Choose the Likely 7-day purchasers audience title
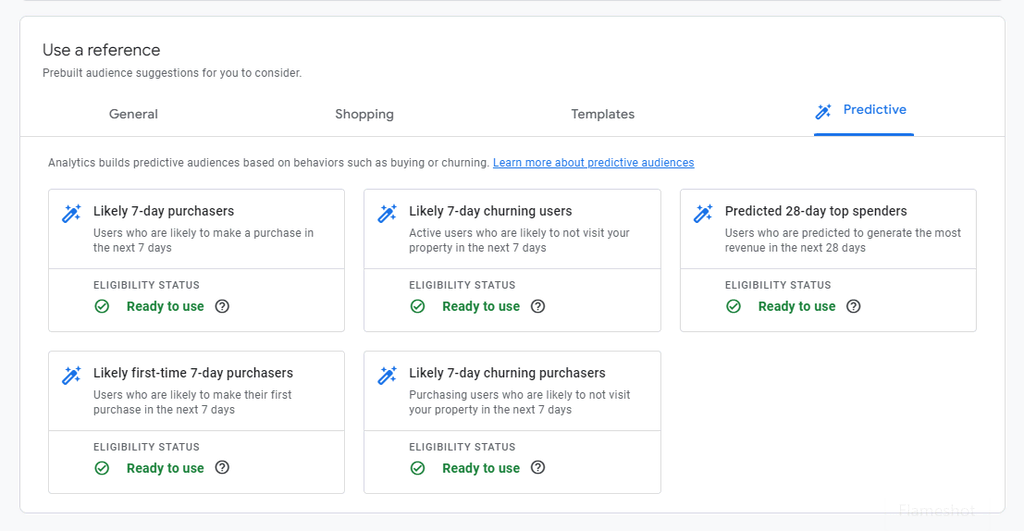 [163, 211]
